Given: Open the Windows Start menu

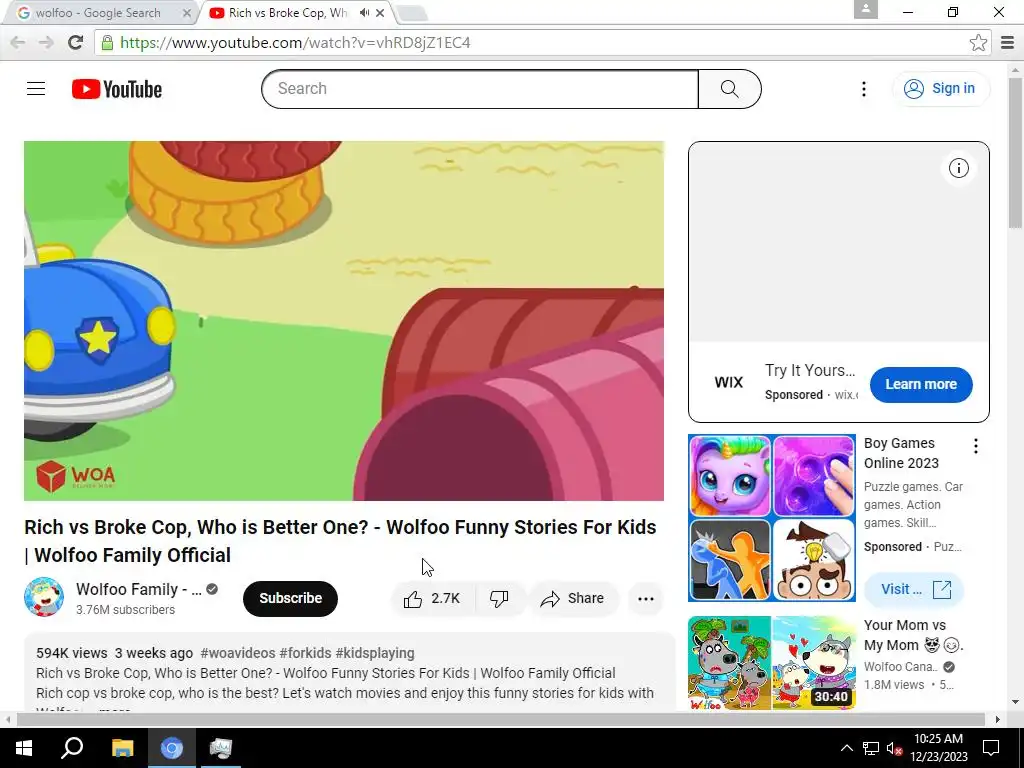Looking at the screenshot, I should point(24,748).
